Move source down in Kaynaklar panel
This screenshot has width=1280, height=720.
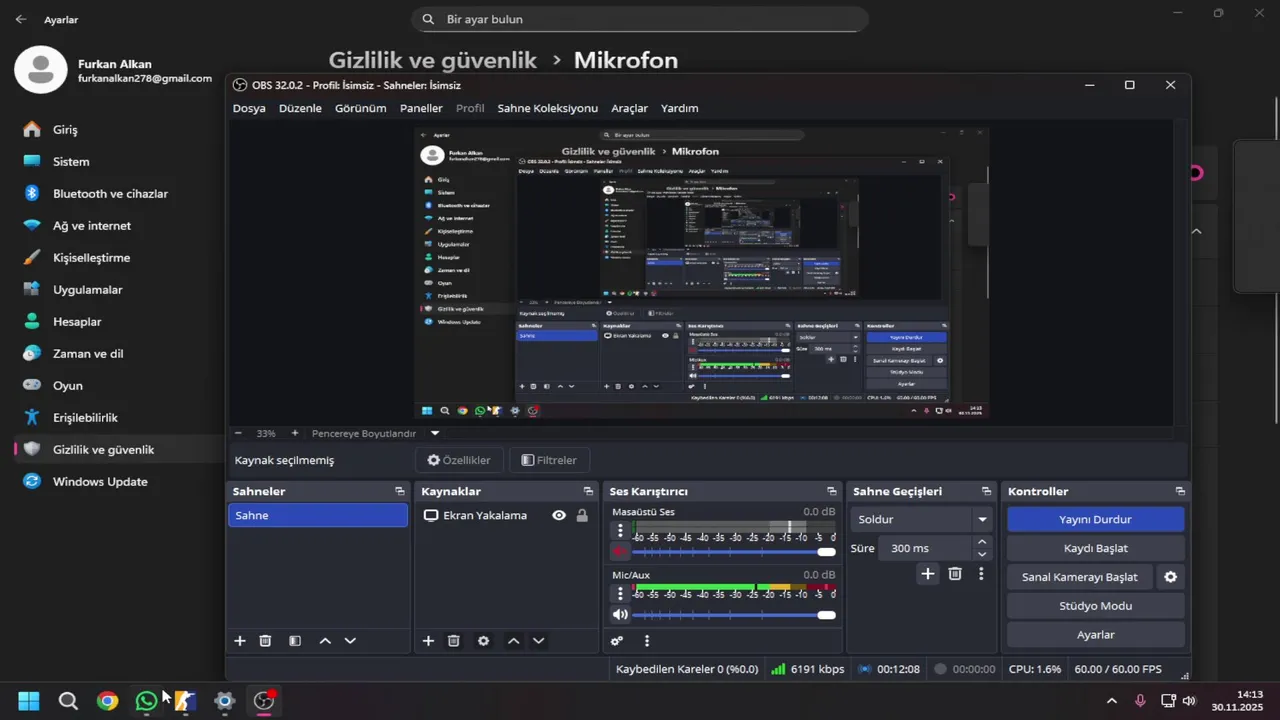point(538,641)
